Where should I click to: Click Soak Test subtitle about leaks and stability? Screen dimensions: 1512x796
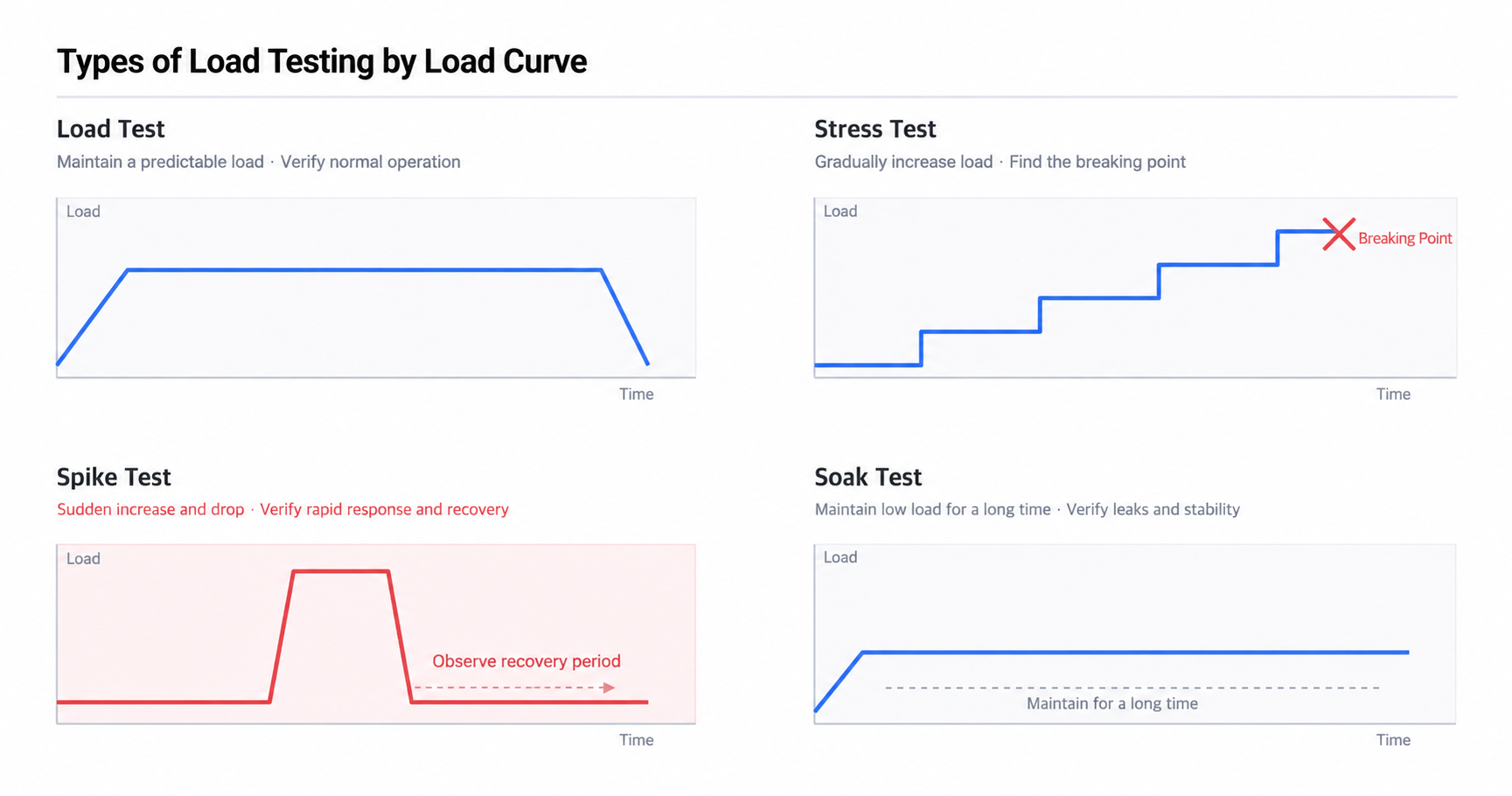[1027, 509]
